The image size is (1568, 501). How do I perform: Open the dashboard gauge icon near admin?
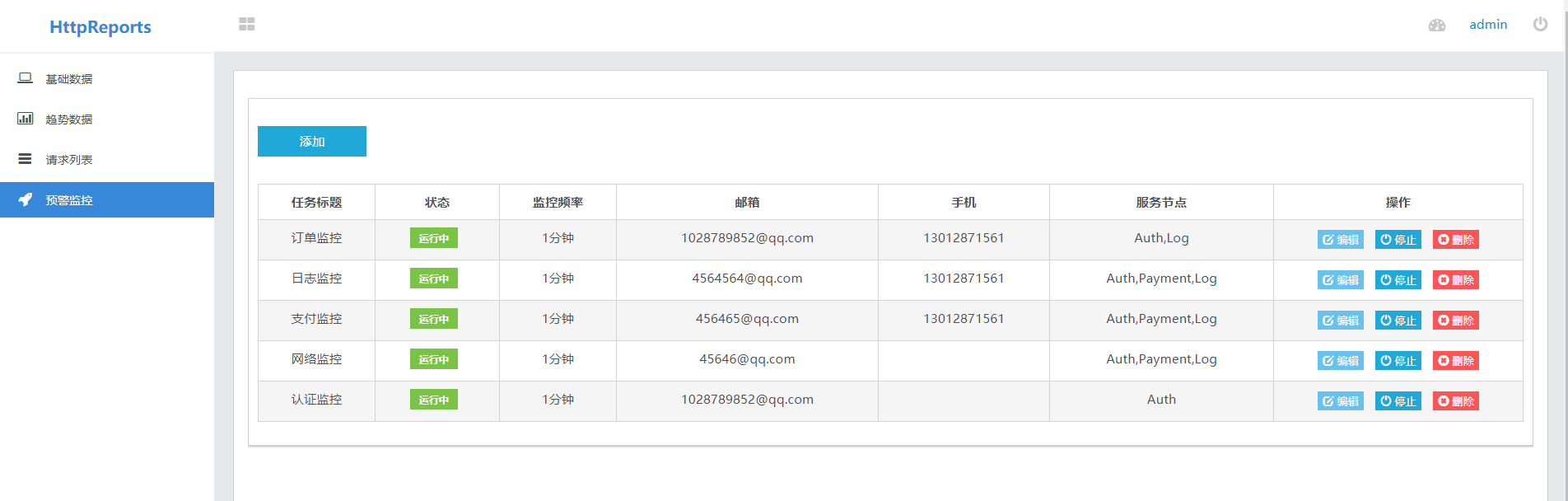[1437, 26]
